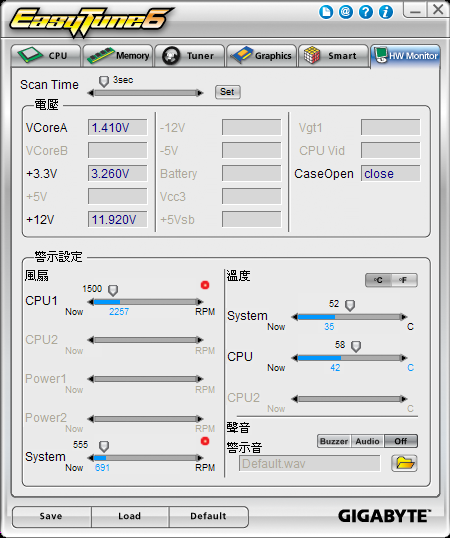Click the blue C unit beside CPU temperature
Viewport: 450px width, 538px height.
(x=411, y=368)
